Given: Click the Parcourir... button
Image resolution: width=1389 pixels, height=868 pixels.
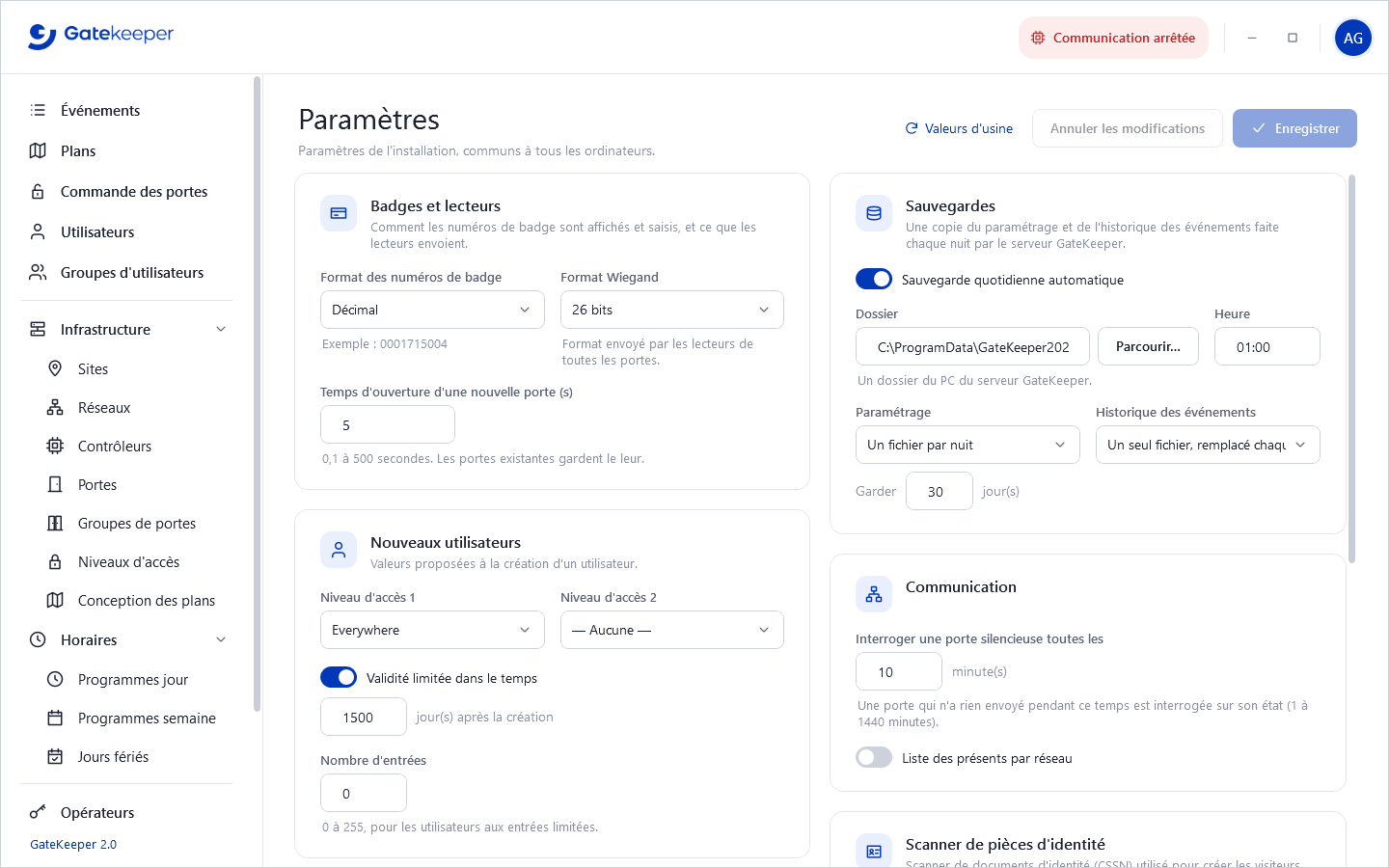Looking at the screenshot, I should tap(1148, 346).
